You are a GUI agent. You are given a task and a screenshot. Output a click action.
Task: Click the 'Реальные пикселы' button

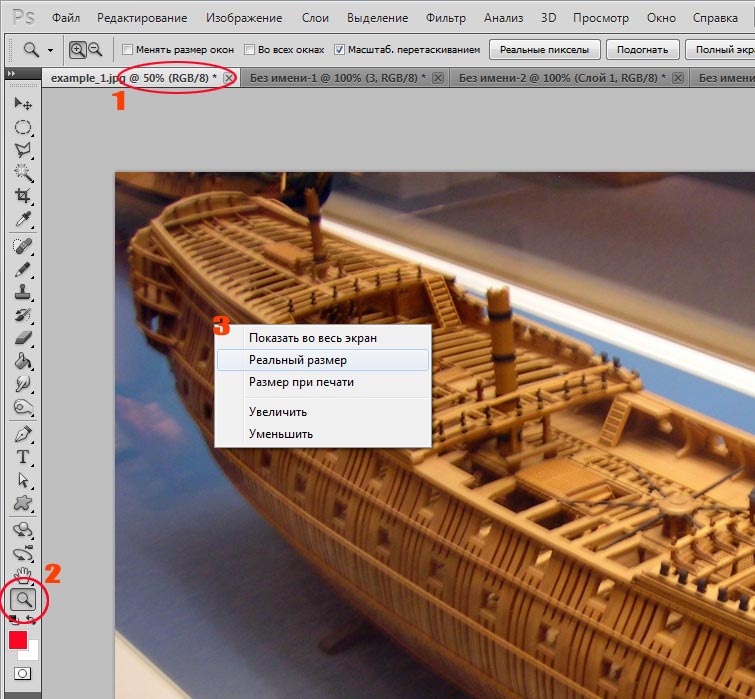pyautogui.click(x=545, y=50)
